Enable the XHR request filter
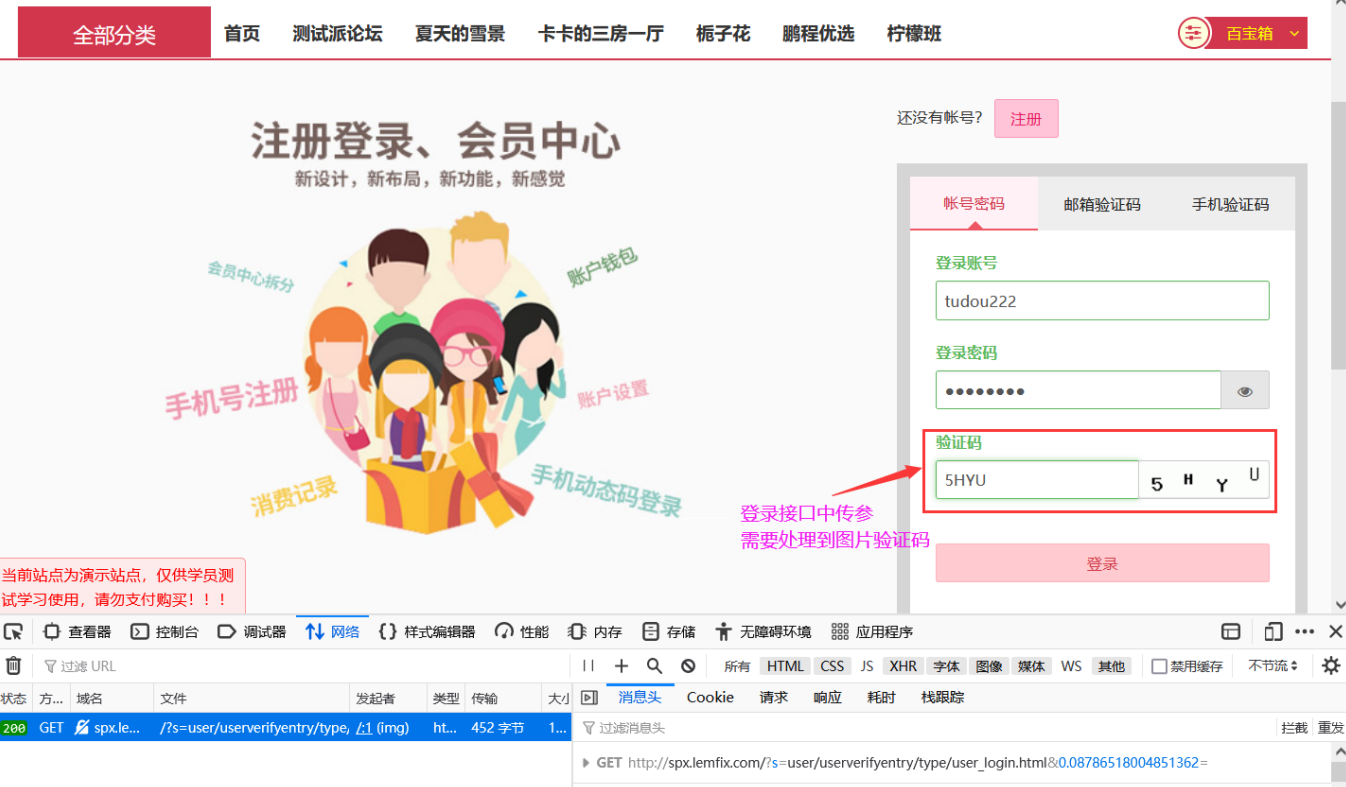Screen dimensions: 1346x787 (x=903, y=665)
